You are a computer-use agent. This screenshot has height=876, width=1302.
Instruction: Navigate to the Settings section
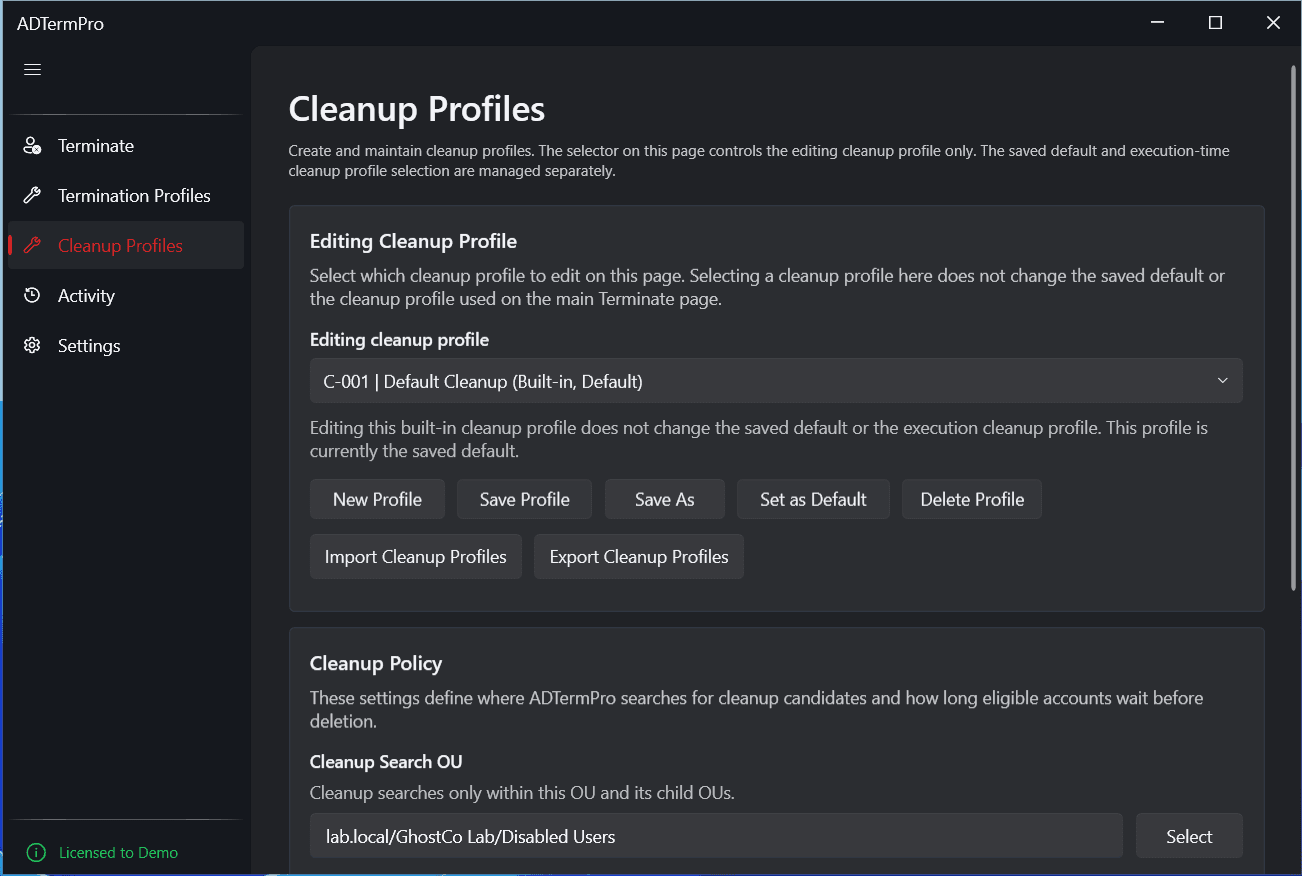[x=89, y=345]
